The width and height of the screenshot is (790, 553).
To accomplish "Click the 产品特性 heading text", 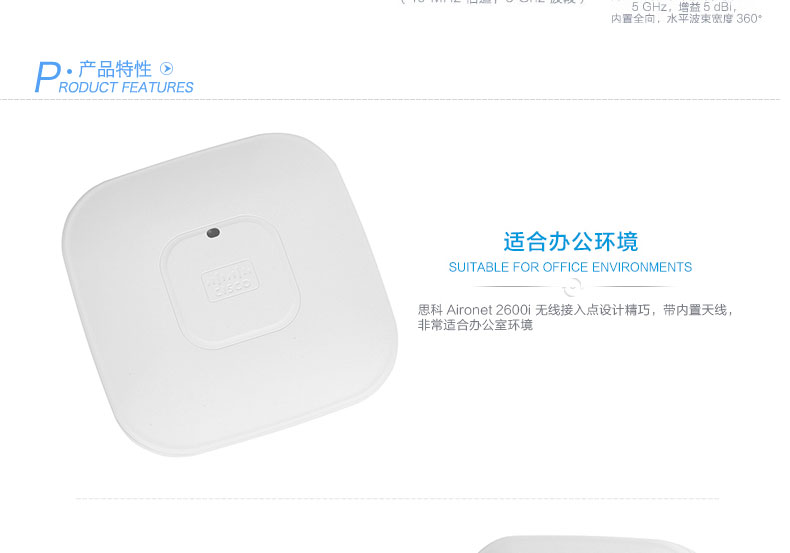I will click(x=115, y=69).
